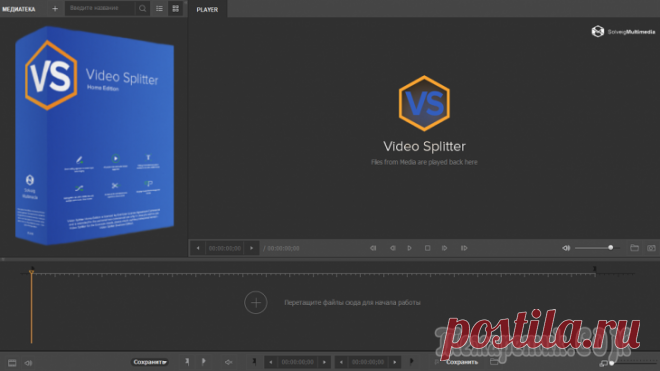Switch media library to thumbnail grid view
Image resolution: width=660 pixels, height=371 pixels.
[176, 8]
